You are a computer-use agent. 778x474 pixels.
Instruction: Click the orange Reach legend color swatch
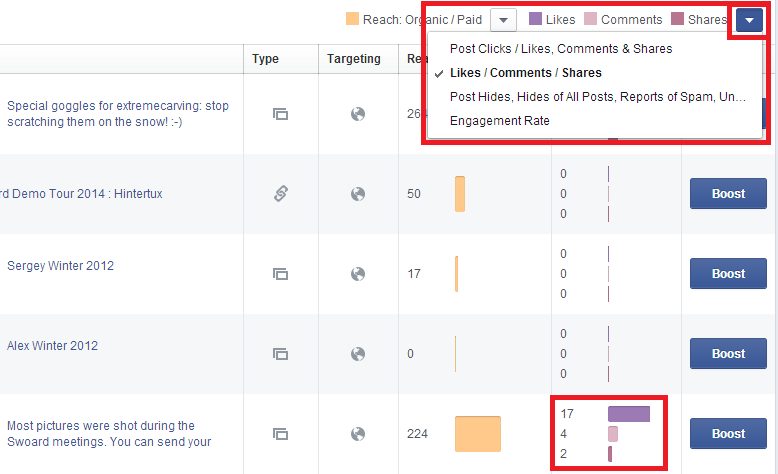tap(352, 19)
